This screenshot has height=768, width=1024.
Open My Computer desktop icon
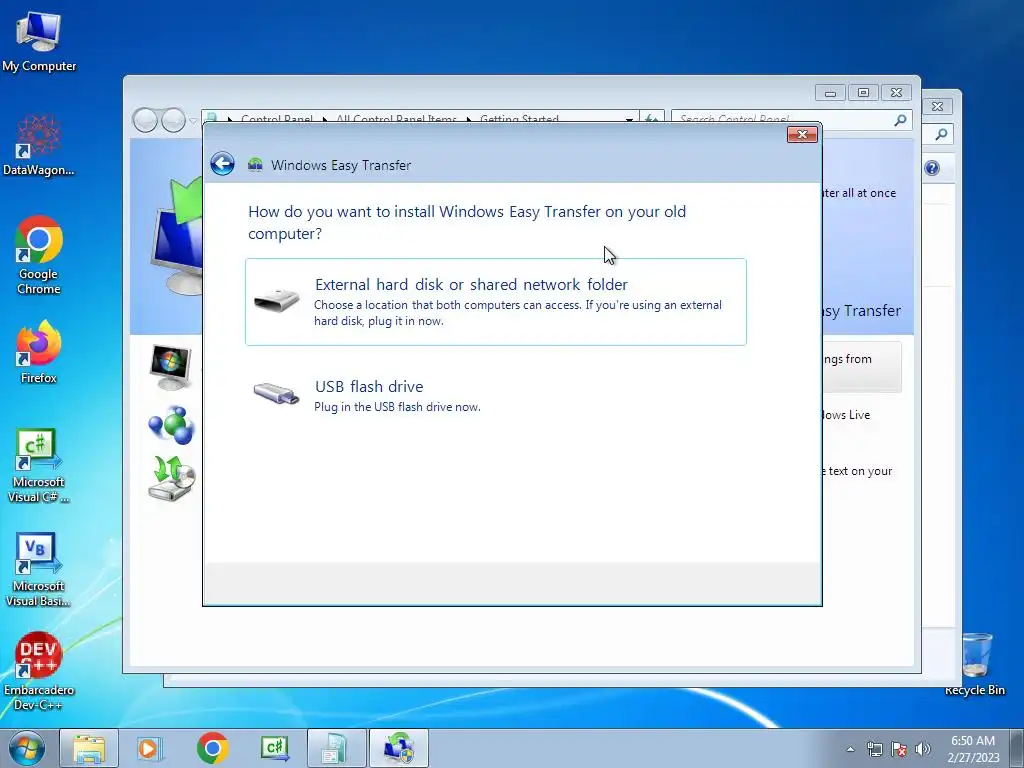coord(39,42)
